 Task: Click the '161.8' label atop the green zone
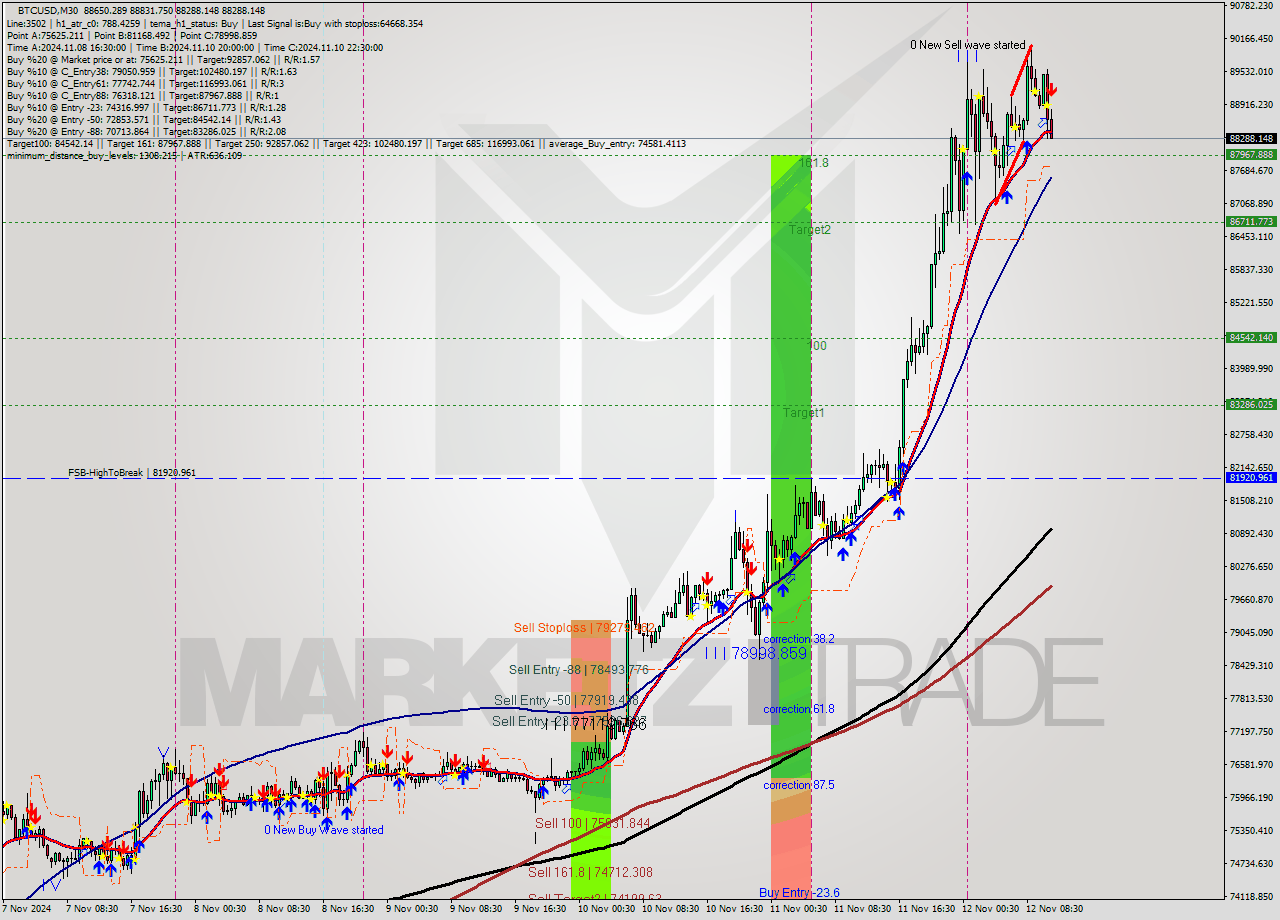click(814, 162)
